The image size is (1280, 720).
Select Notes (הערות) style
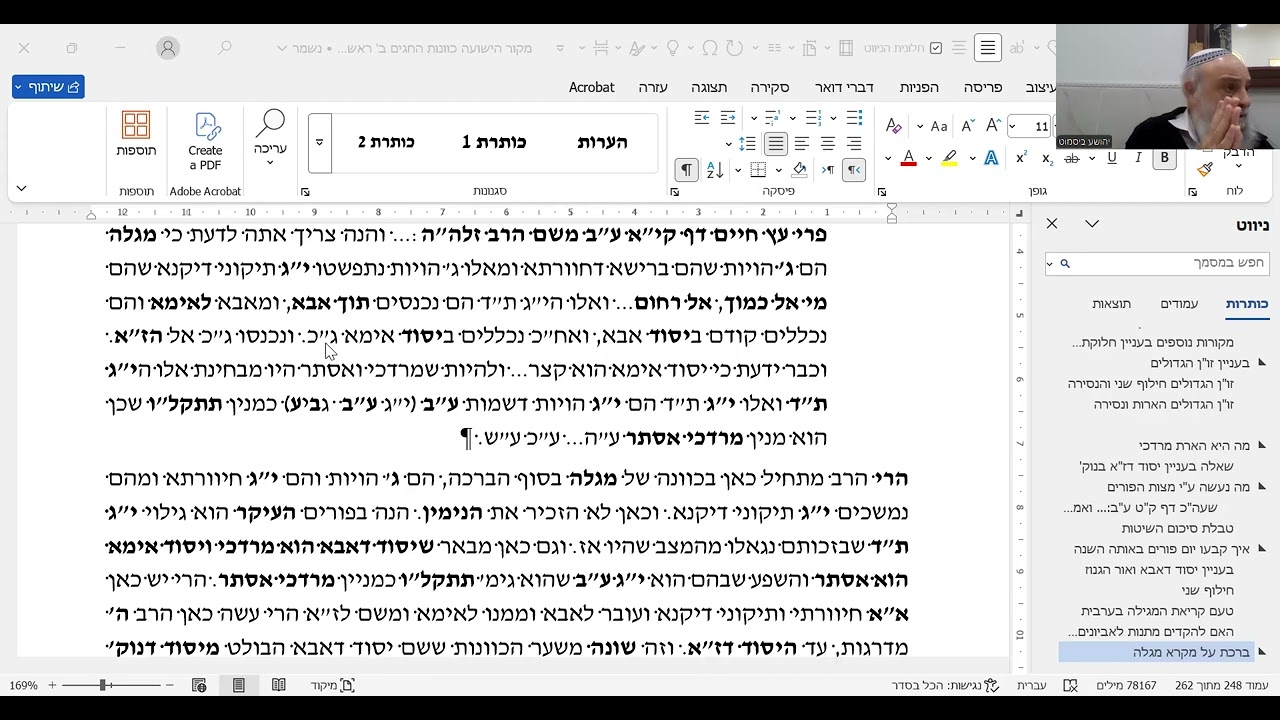point(602,142)
